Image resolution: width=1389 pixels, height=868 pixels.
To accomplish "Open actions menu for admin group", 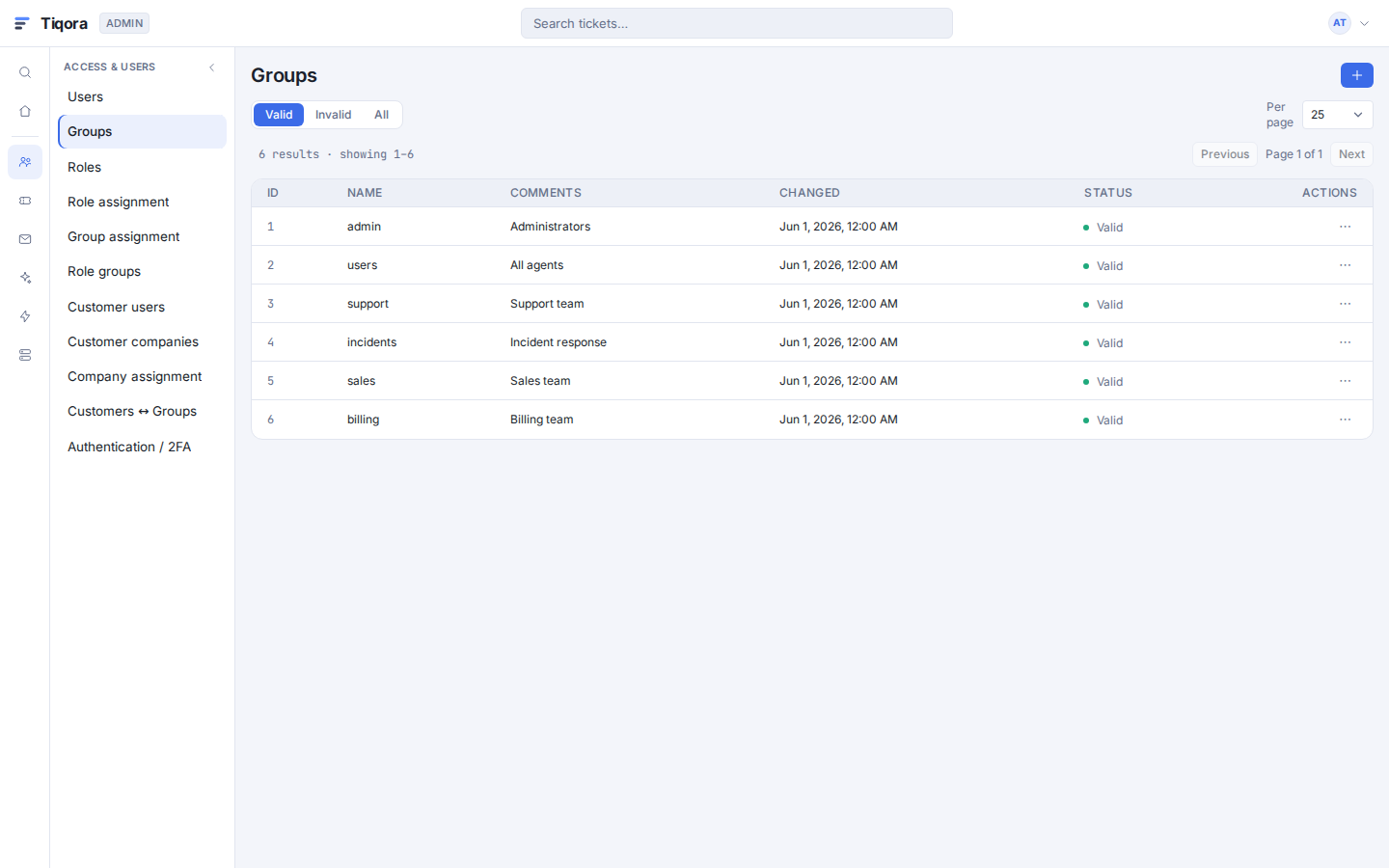I will coord(1345,227).
